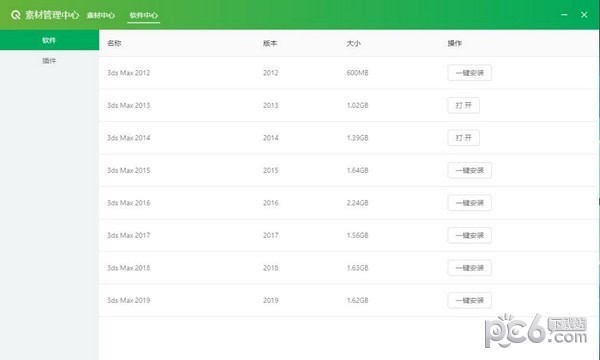600x360 pixels.
Task: Click the 1.02GB size value
Action: pos(357,105)
